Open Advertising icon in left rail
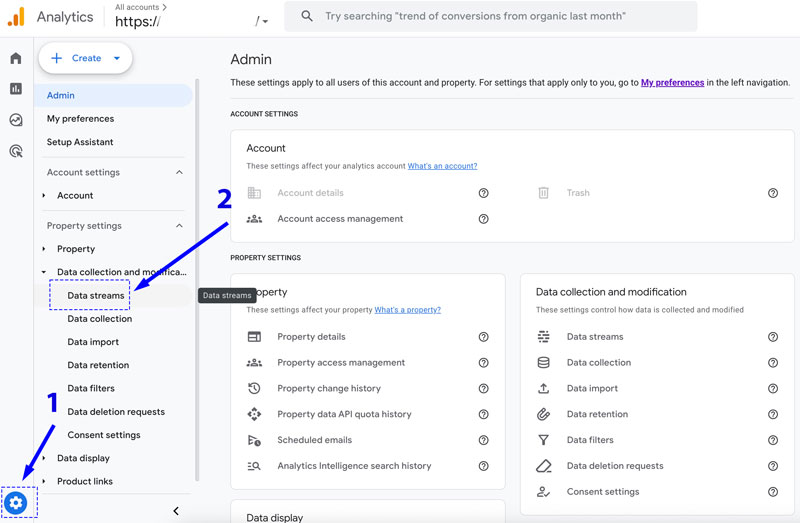The image size is (800, 523). point(16,151)
